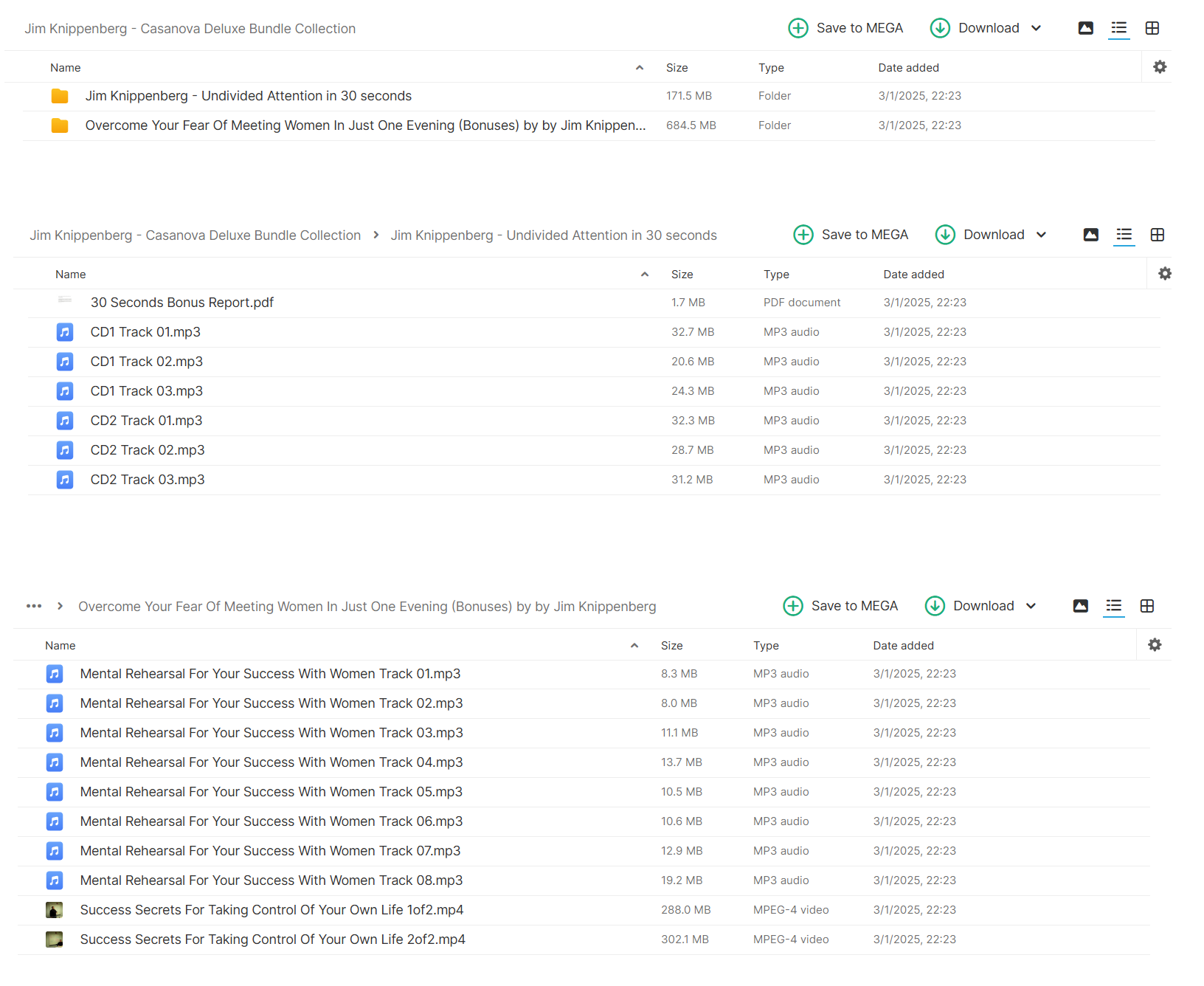Screen dimensions: 1204x986
Task: Sort by Name arrow in bottom panel
Action: pos(634,646)
